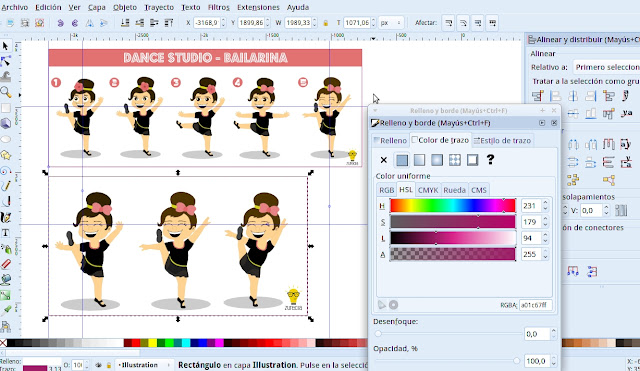The image size is (640, 371).
Task: Click the Opacidad slider handle
Action: point(516,361)
